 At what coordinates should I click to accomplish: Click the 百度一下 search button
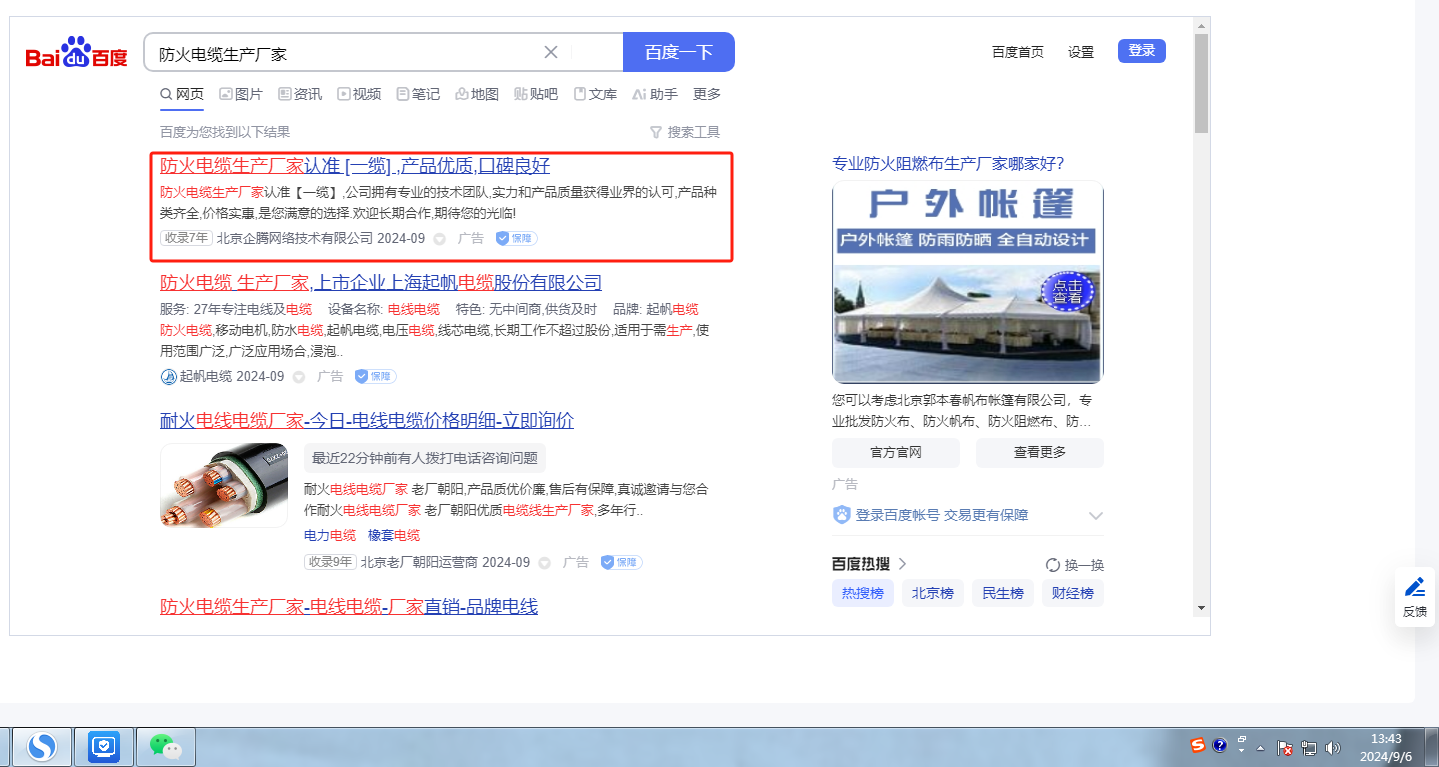(679, 52)
